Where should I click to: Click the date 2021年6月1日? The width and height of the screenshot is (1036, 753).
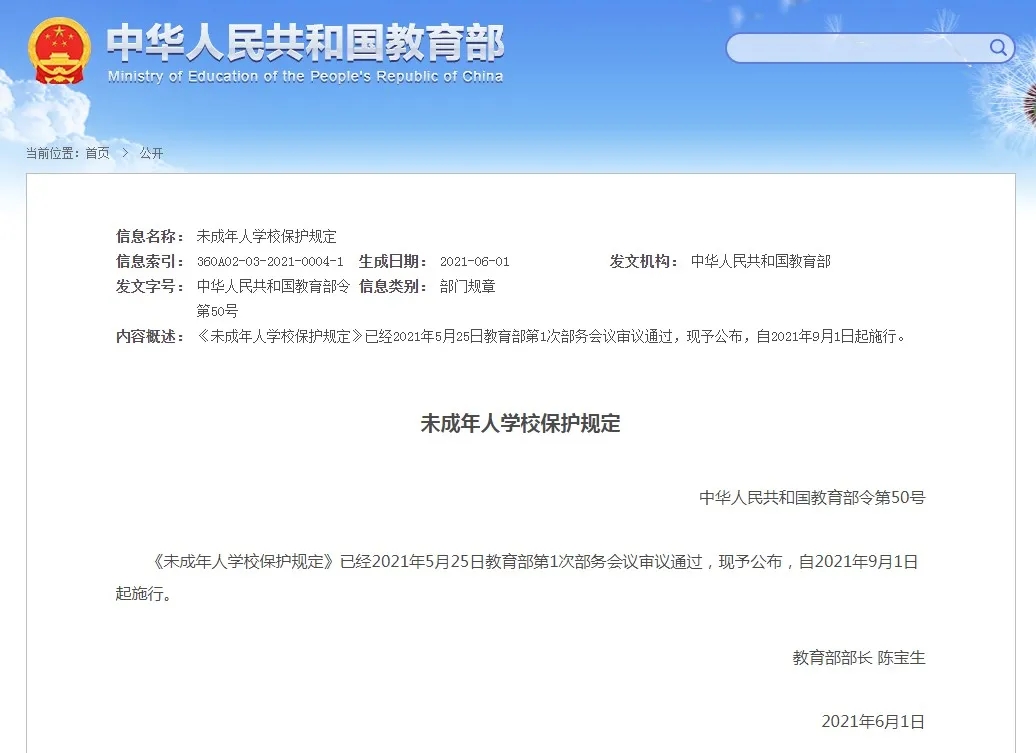pyautogui.click(x=873, y=722)
